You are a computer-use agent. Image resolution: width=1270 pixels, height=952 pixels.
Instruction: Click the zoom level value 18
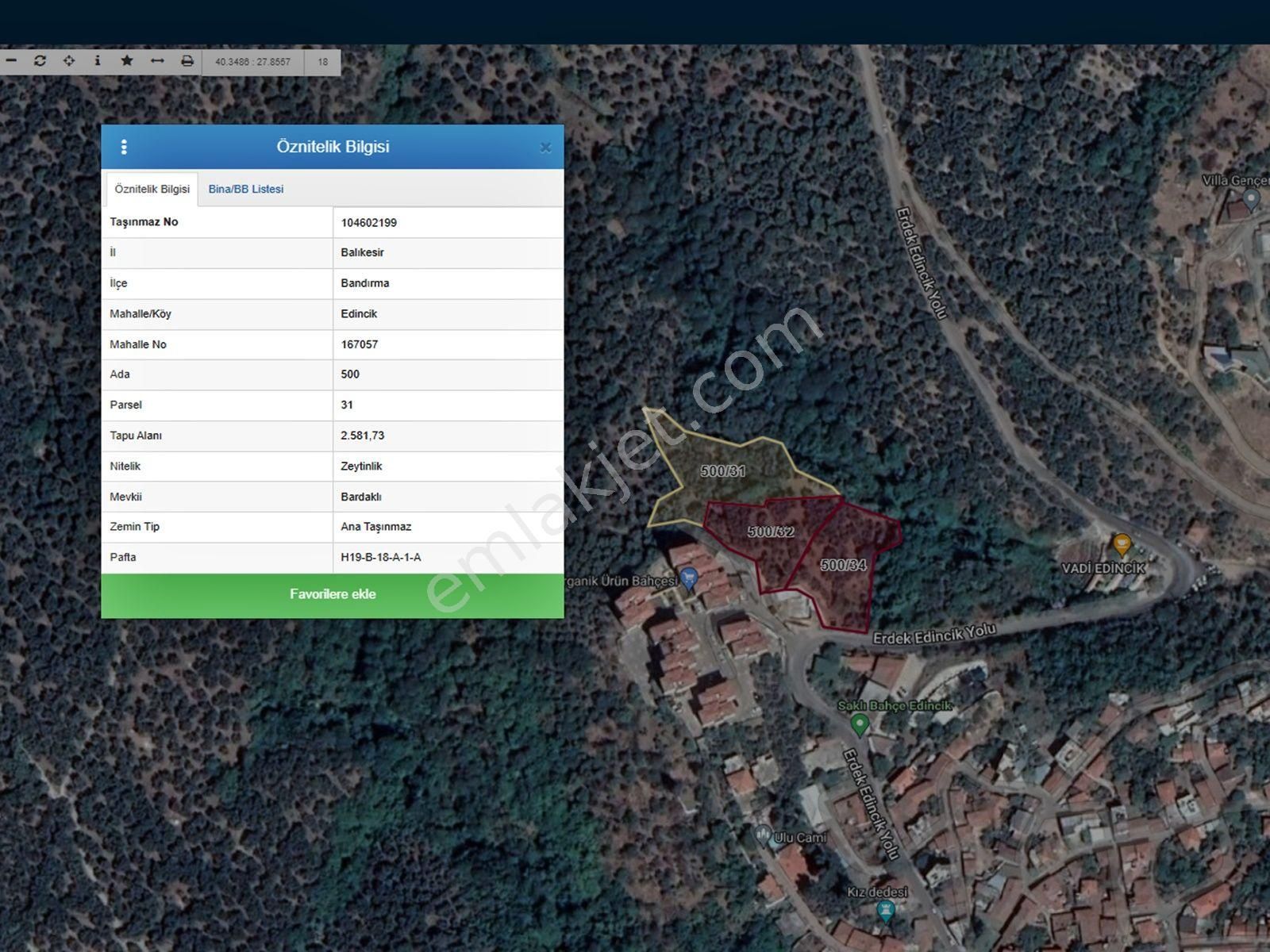point(323,62)
